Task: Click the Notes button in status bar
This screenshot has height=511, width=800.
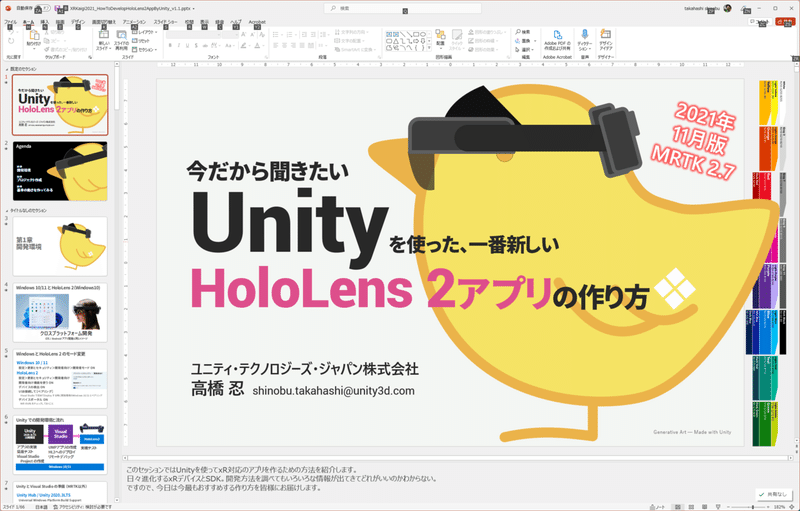Action: (x=657, y=507)
